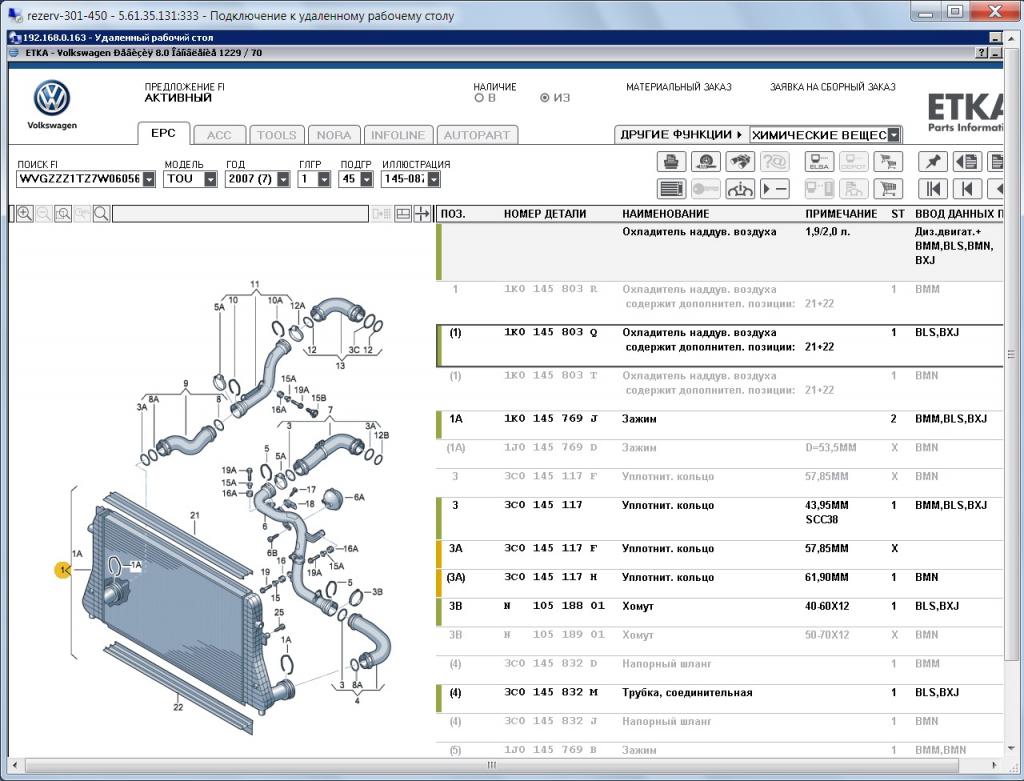Switch to the INFOLINE tab
Screen dimensions: 1024x781
[x=398, y=135]
